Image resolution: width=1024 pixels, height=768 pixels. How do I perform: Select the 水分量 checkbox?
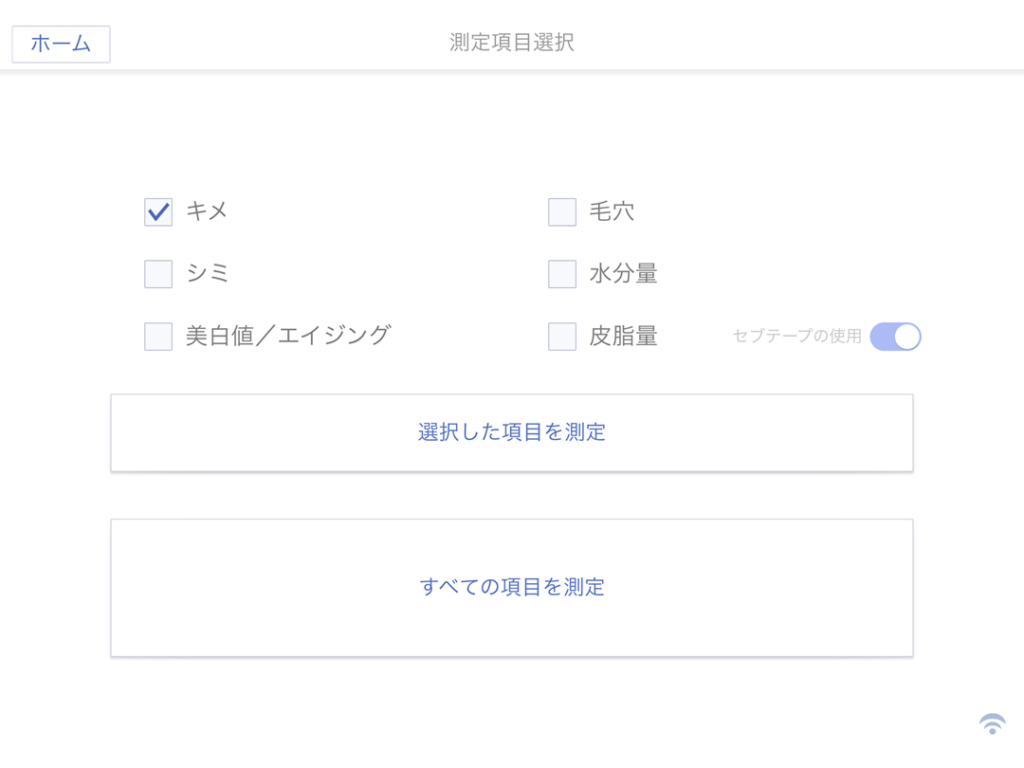tap(562, 274)
